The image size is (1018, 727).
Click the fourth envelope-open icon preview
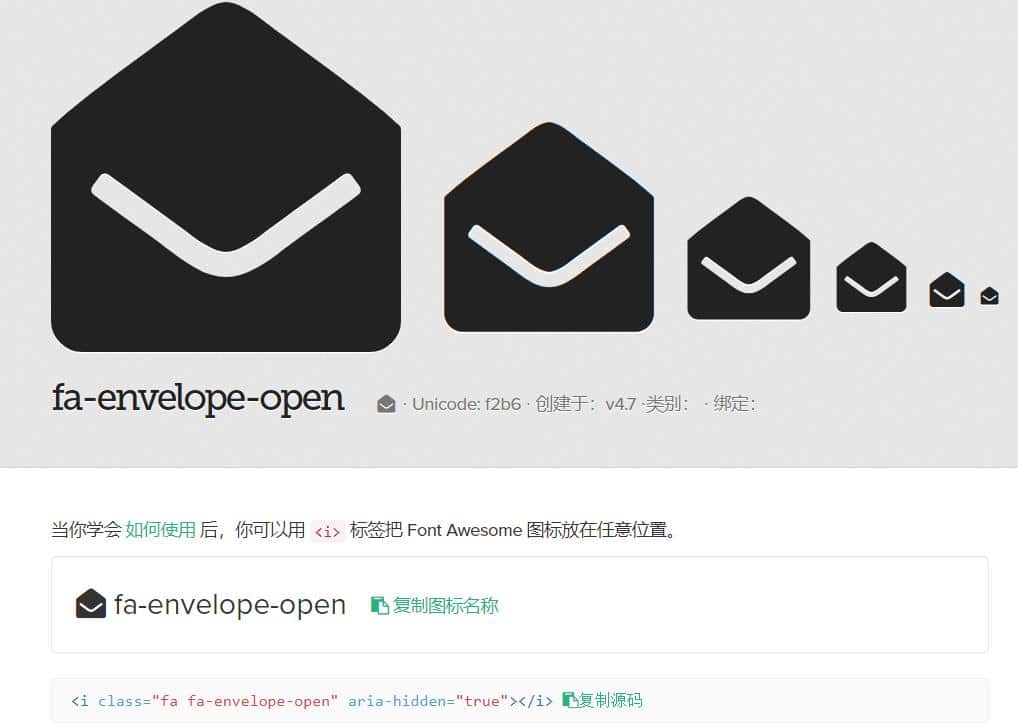tap(871, 277)
